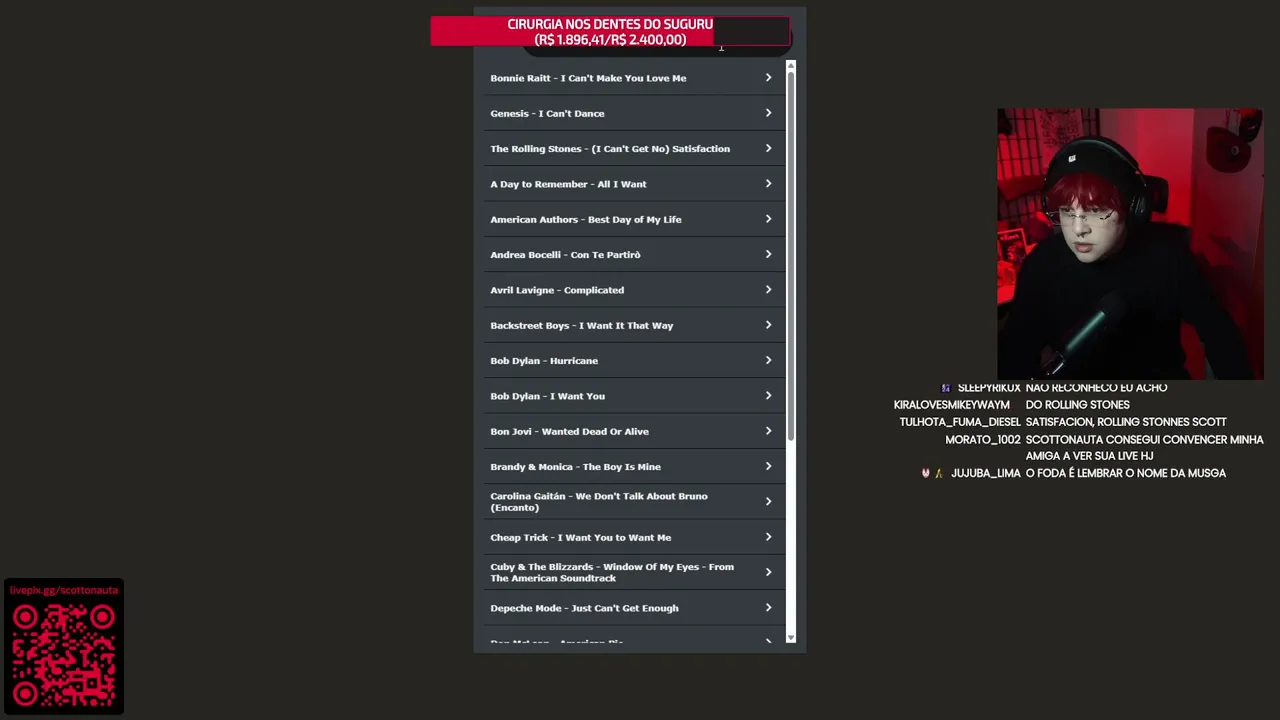This screenshot has height=720, width=1280.
Task: Click the scrollbar down arrow
Action: pyautogui.click(x=790, y=637)
